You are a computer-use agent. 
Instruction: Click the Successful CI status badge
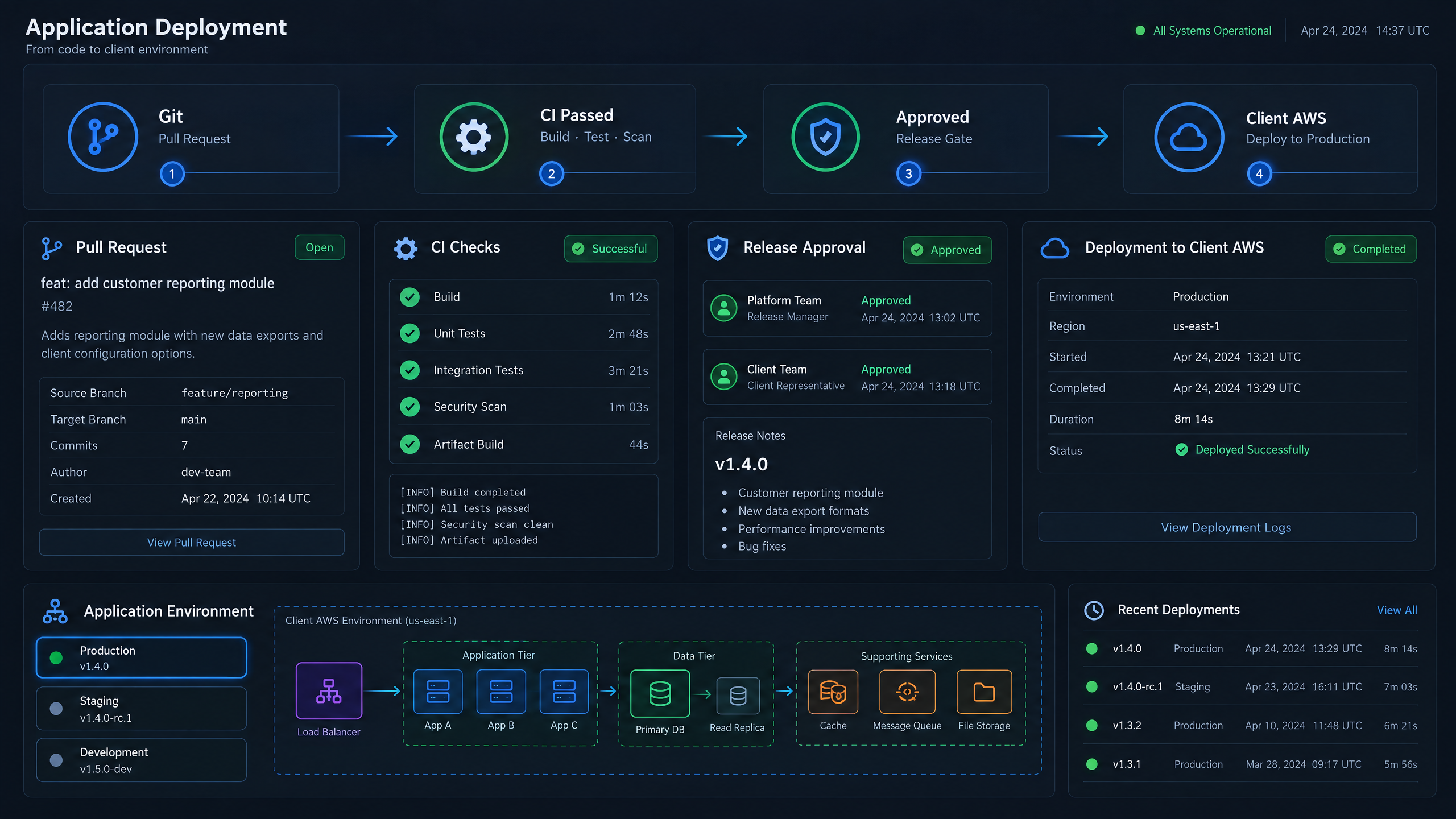611,249
